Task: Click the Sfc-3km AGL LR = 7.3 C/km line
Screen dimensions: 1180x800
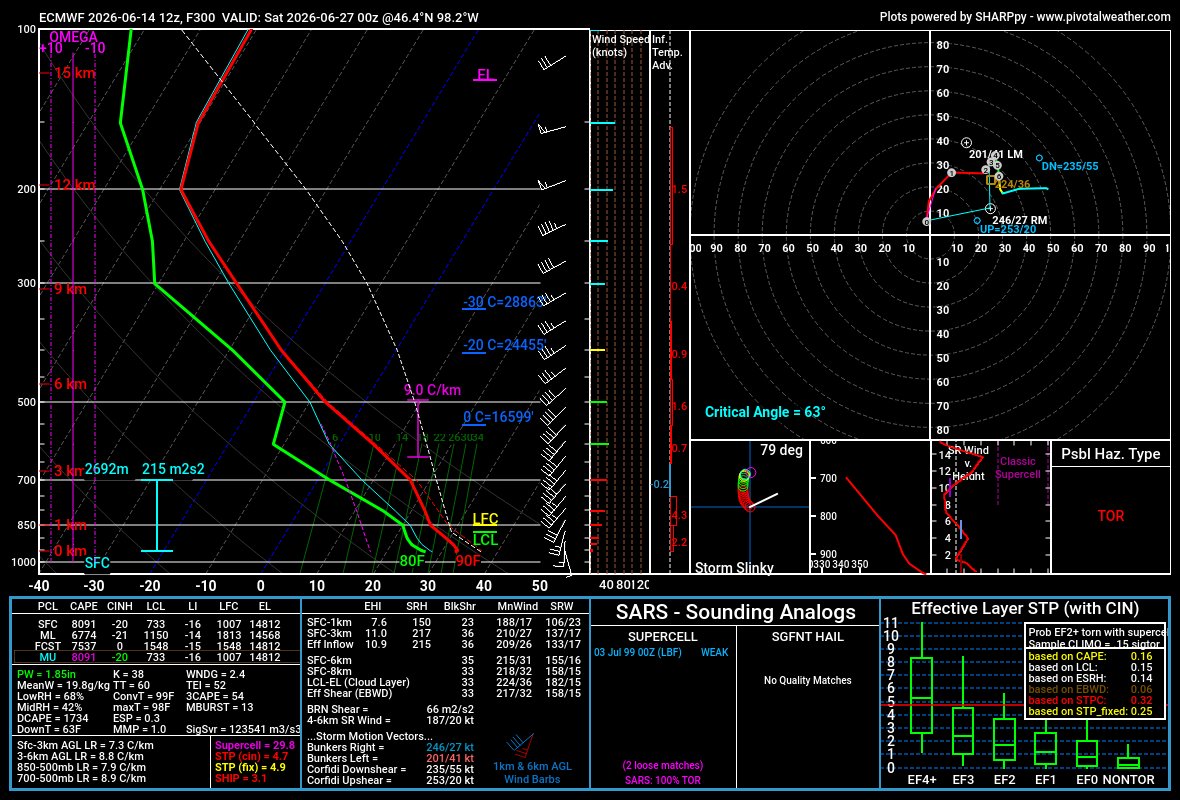Action: pyautogui.click(x=85, y=745)
